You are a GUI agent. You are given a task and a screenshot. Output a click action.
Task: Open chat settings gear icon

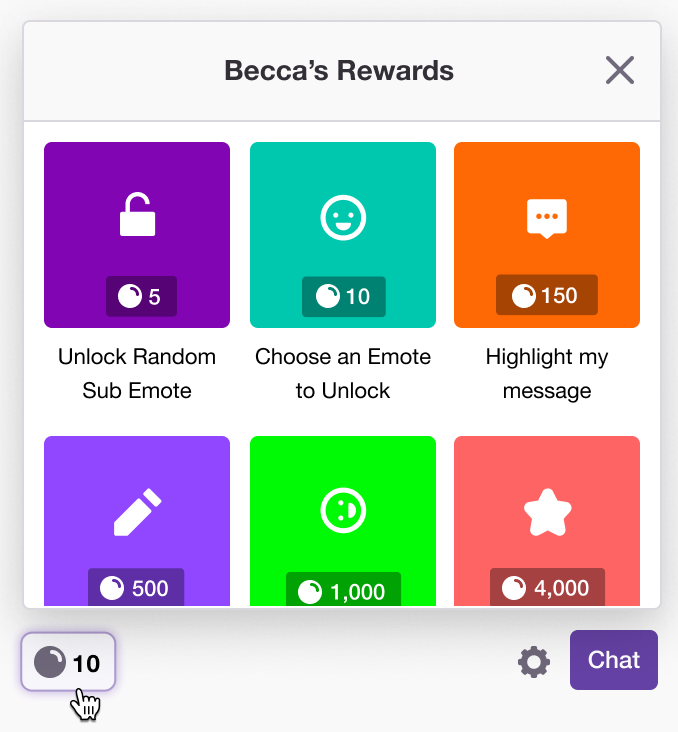pos(534,662)
